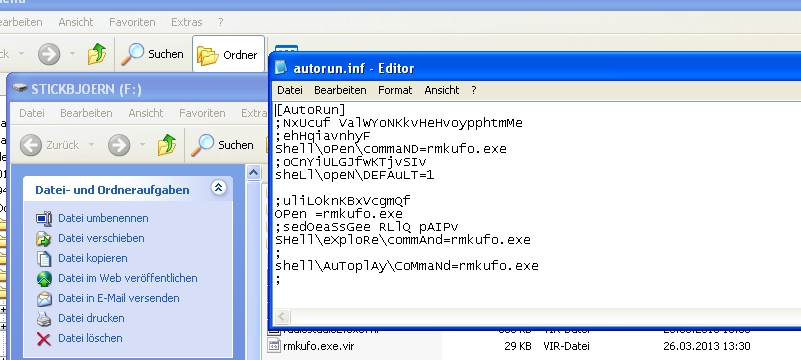Click SHell\eXploRe\commAnd=rmkufo.exe line
The image size is (801, 360).
403,240
